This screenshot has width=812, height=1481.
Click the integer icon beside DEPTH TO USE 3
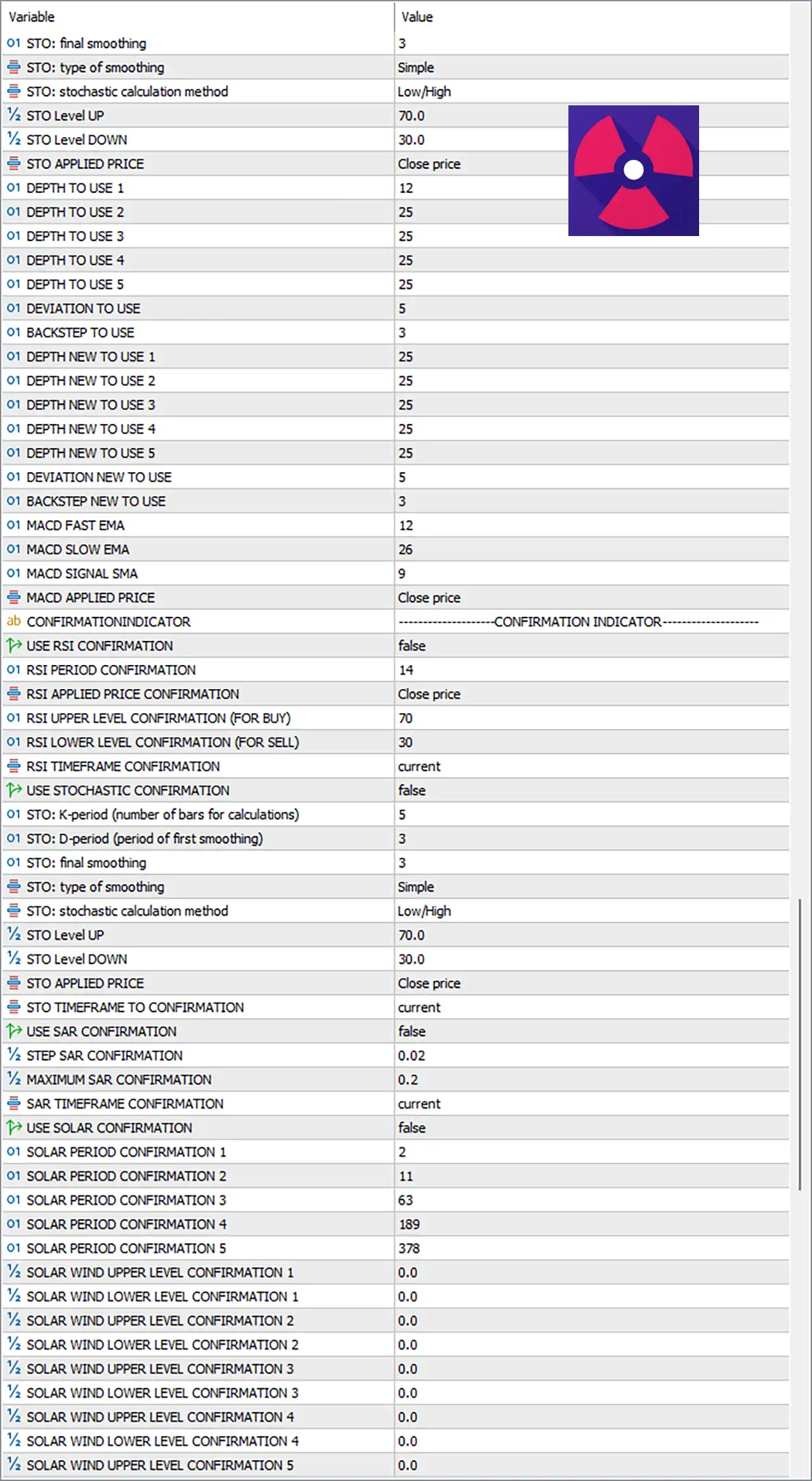(x=13, y=236)
